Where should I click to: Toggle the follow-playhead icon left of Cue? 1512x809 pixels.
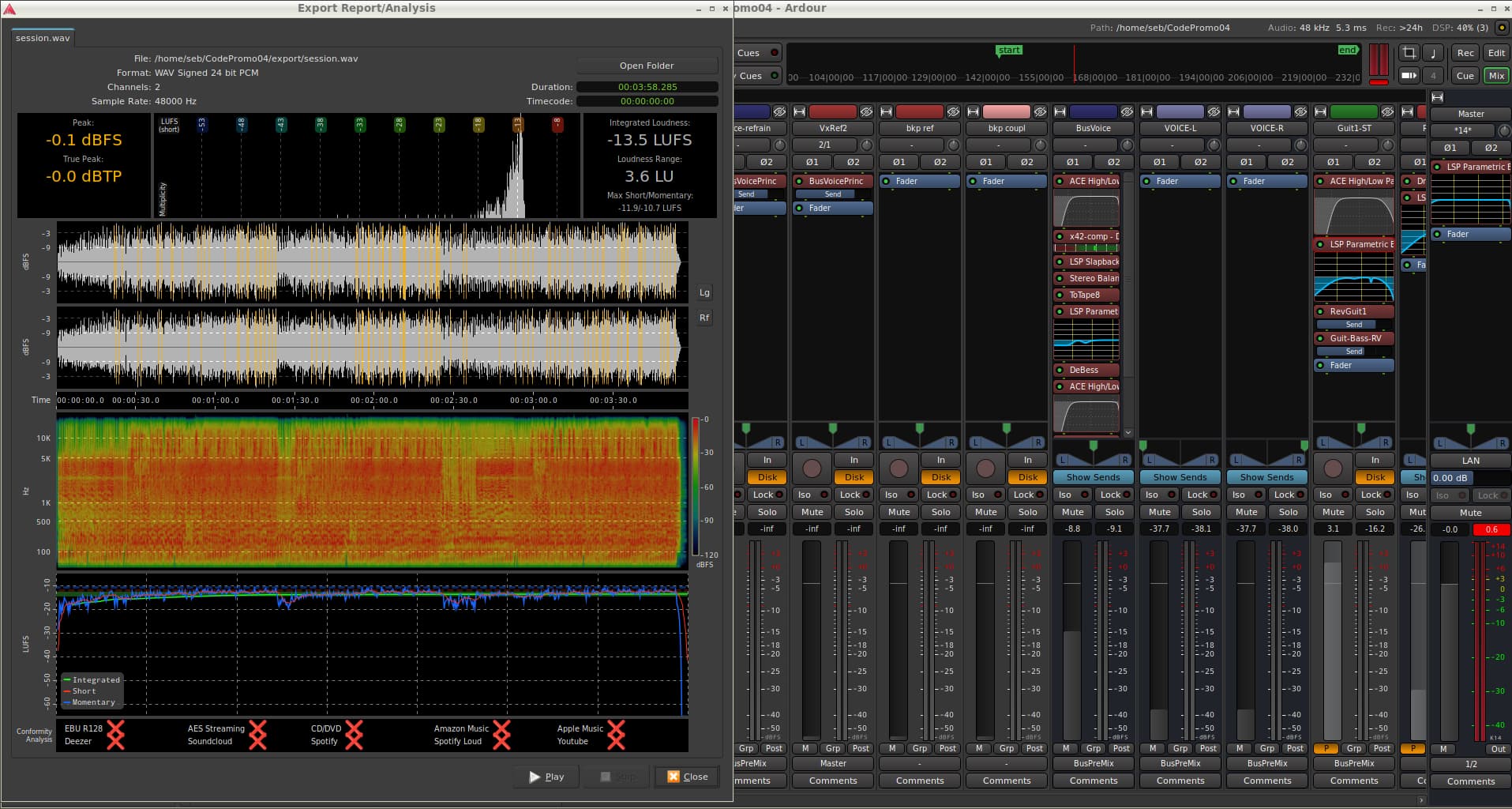click(1409, 76)
